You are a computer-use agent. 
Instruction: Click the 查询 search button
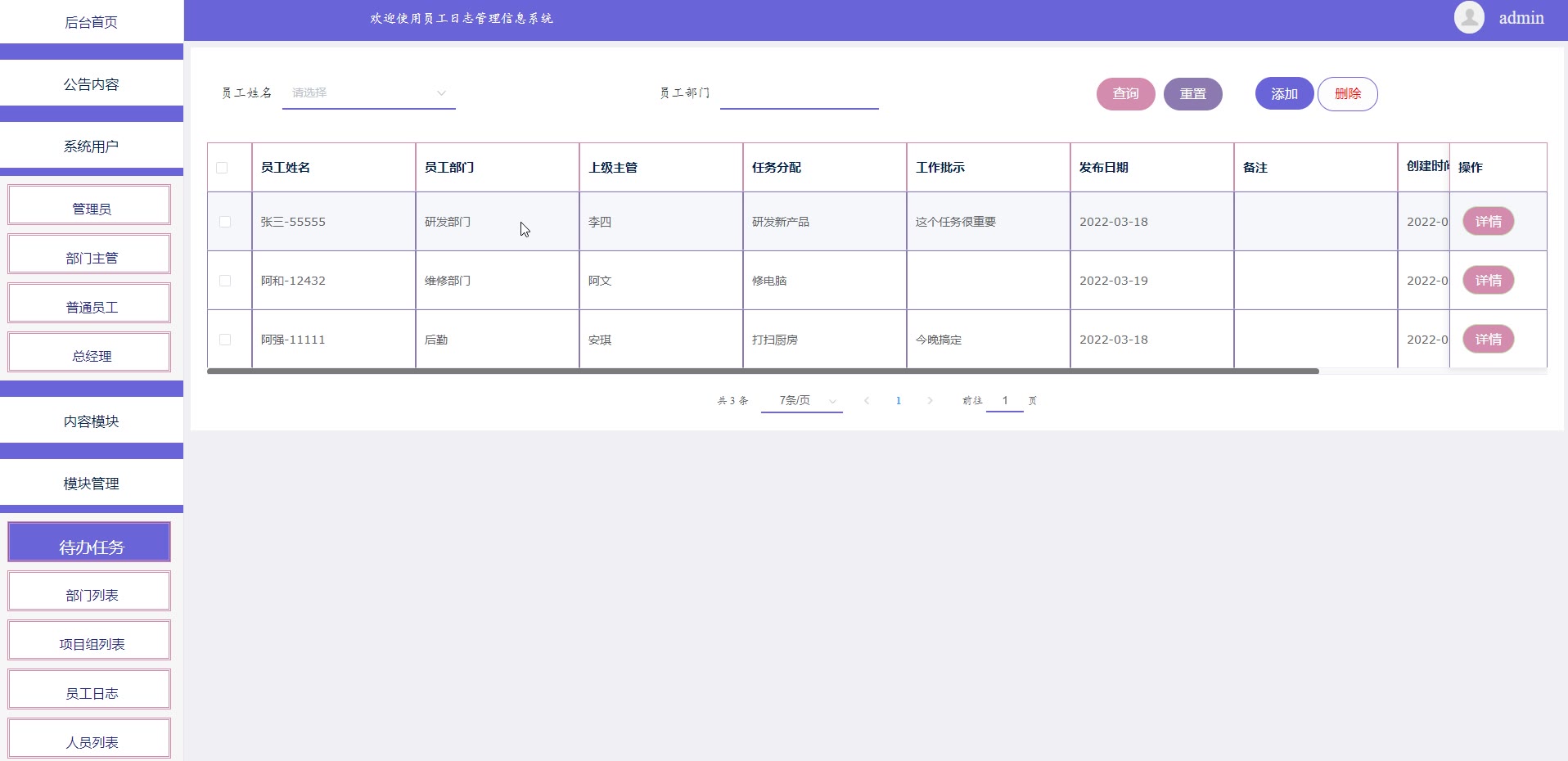click(1126, 93)
